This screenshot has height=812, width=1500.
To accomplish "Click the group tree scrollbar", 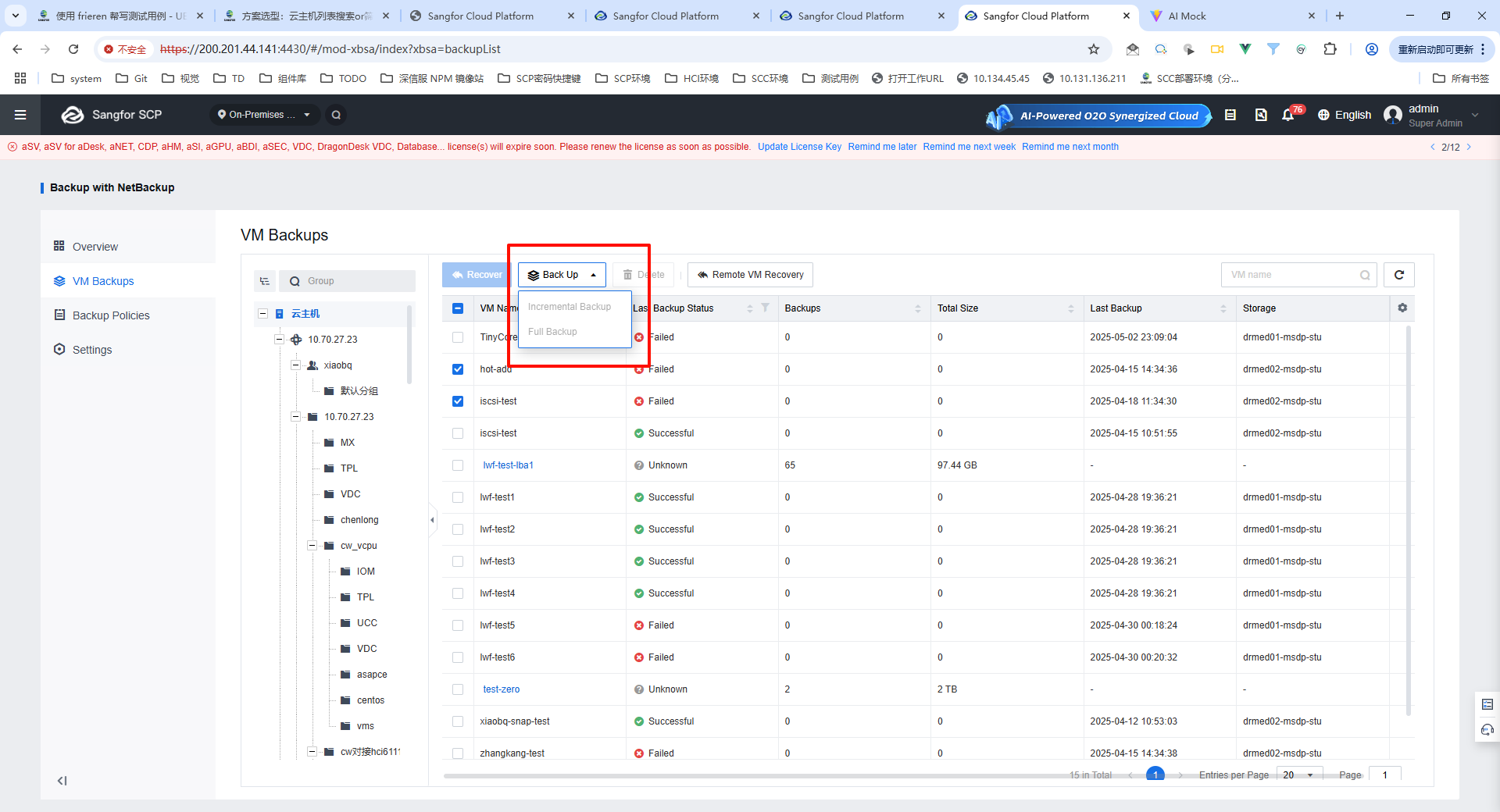I will tap(409, 345).
